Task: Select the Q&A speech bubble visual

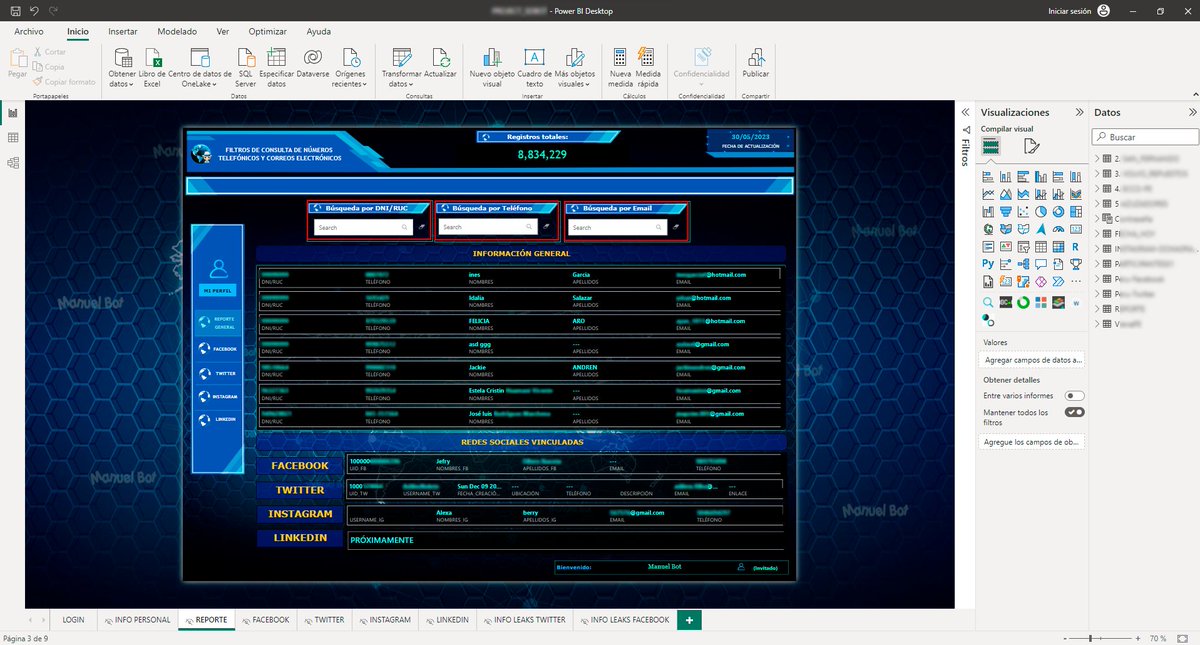Action: pyautogui.click(x=1041, y=264)
